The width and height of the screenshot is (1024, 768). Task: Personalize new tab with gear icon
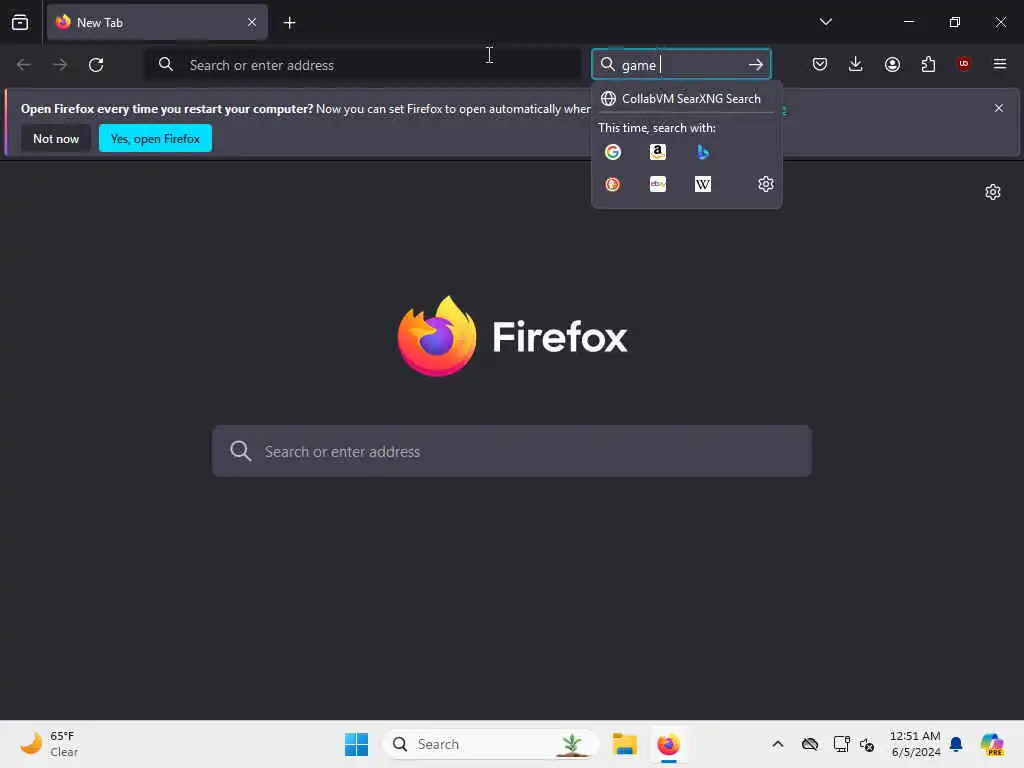[x=992, y=192]
